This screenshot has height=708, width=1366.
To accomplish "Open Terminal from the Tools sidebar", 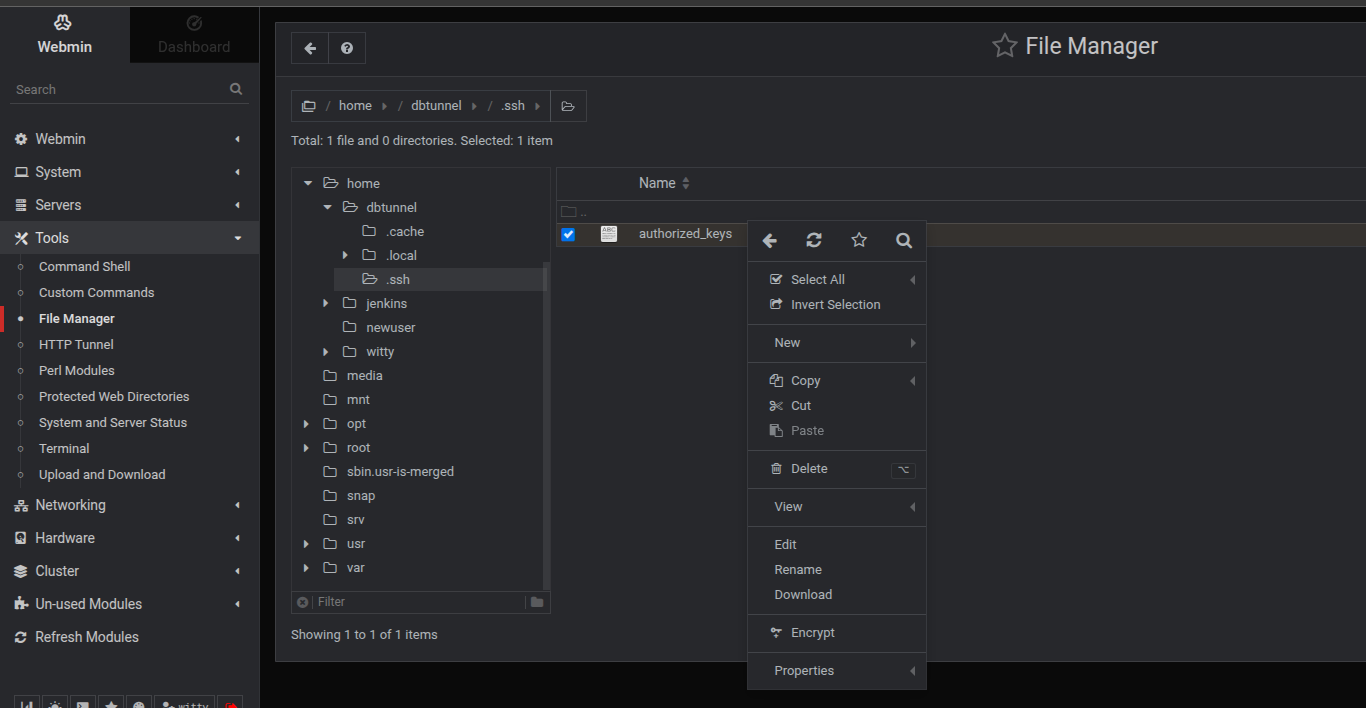I will tap(63, 448).
